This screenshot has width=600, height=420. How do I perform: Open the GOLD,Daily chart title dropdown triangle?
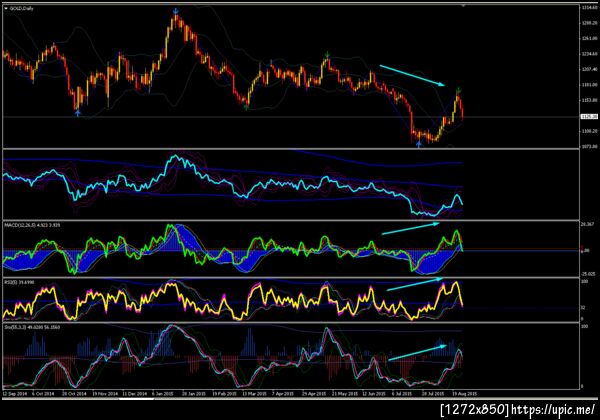tap(6, 8)
